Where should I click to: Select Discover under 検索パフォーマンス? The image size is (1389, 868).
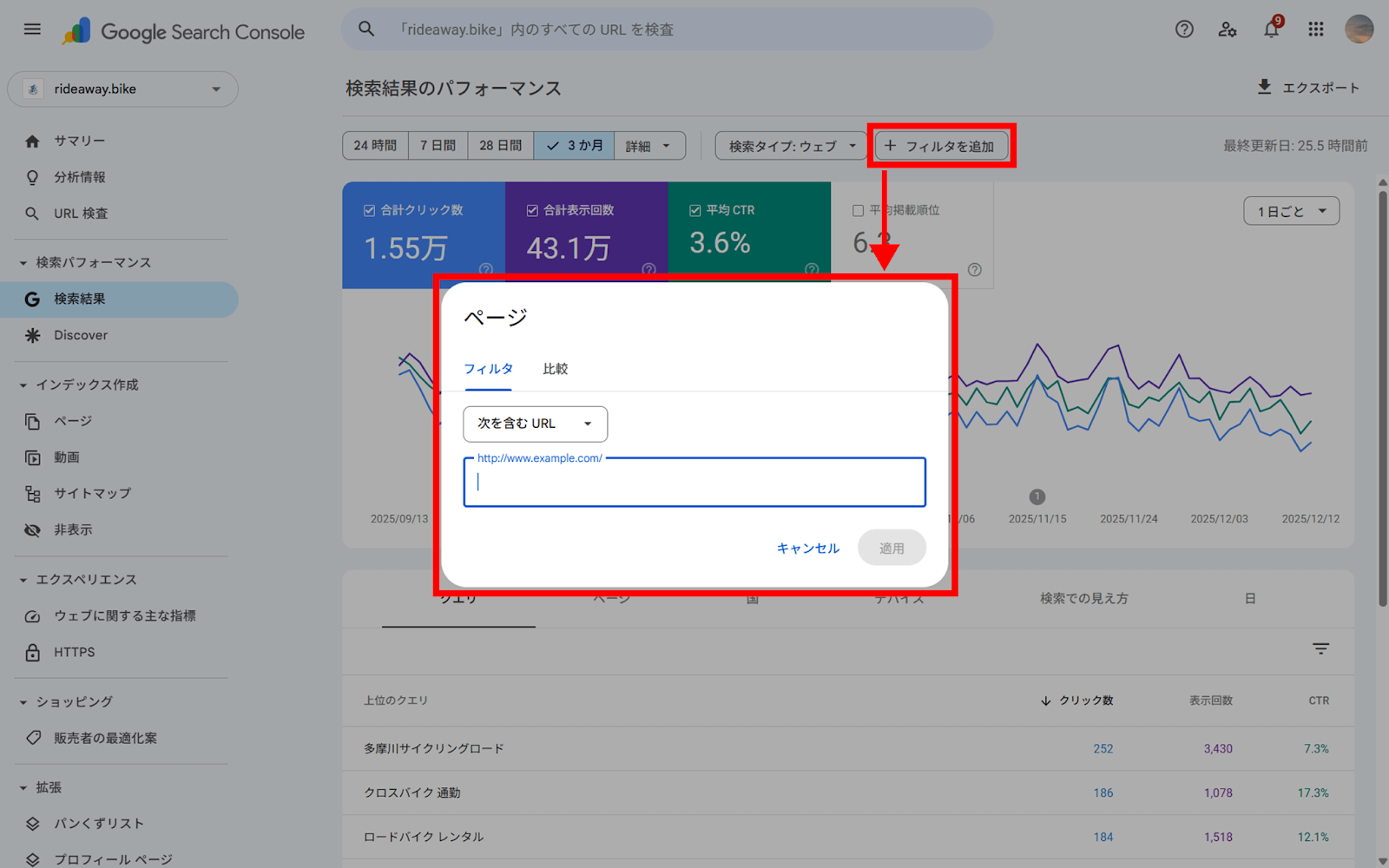80,335
